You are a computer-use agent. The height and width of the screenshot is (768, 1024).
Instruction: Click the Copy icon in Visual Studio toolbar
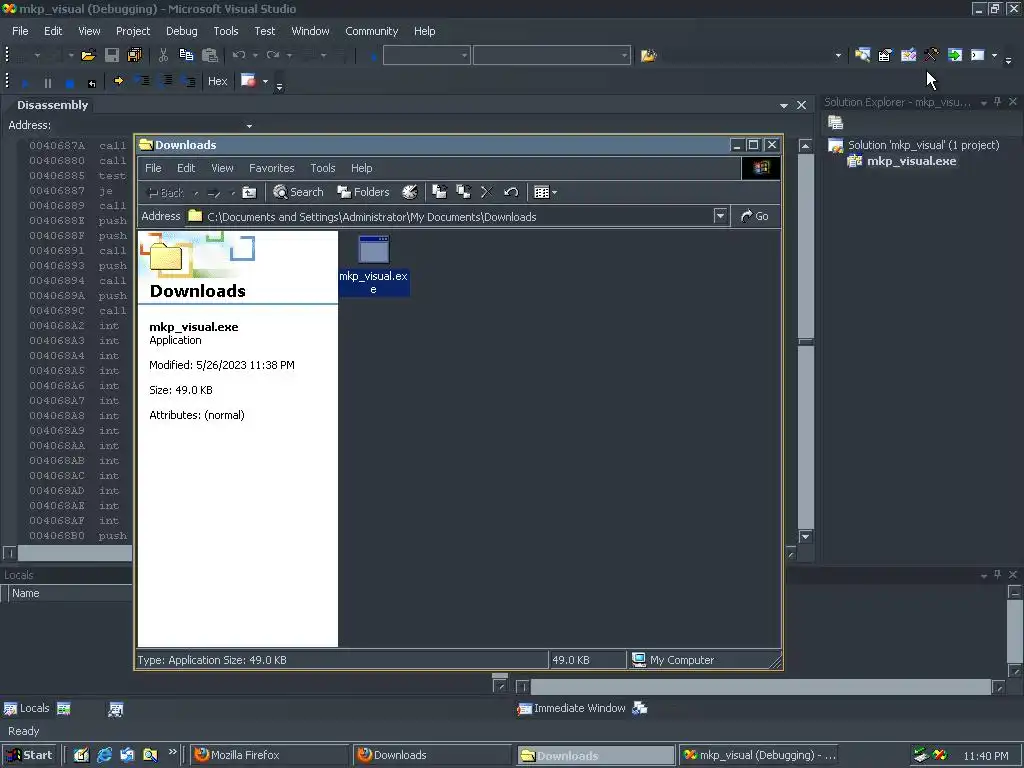186,56
